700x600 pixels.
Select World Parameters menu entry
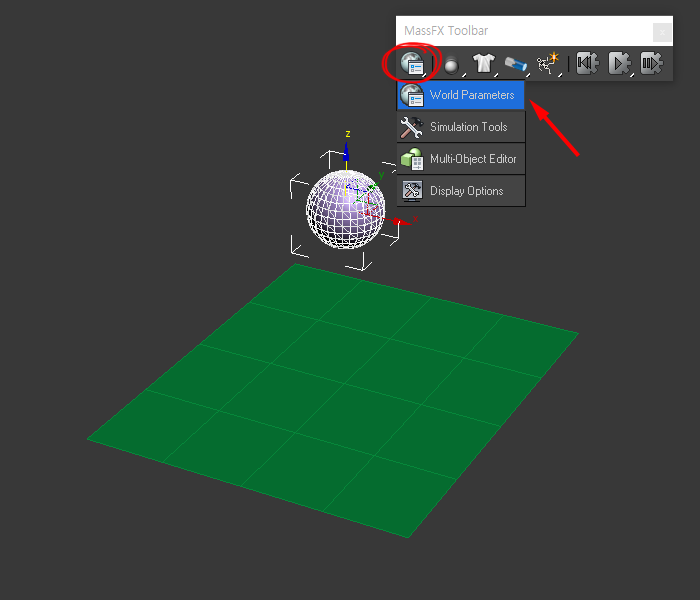tap(461, 95)
